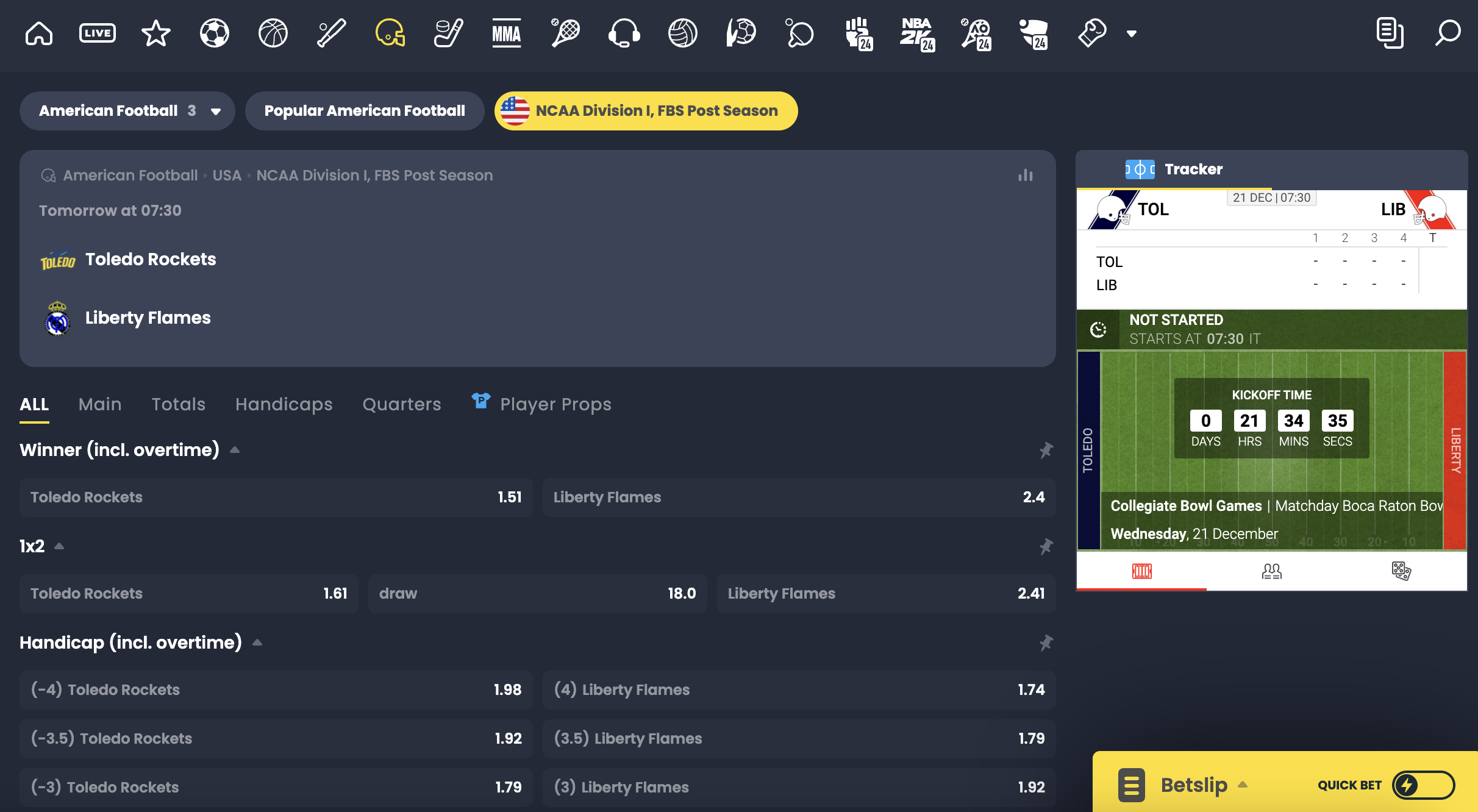This screenshot has height=812, width=1478.
Task: Click the Live betting icon
Action: click(97, 32)
